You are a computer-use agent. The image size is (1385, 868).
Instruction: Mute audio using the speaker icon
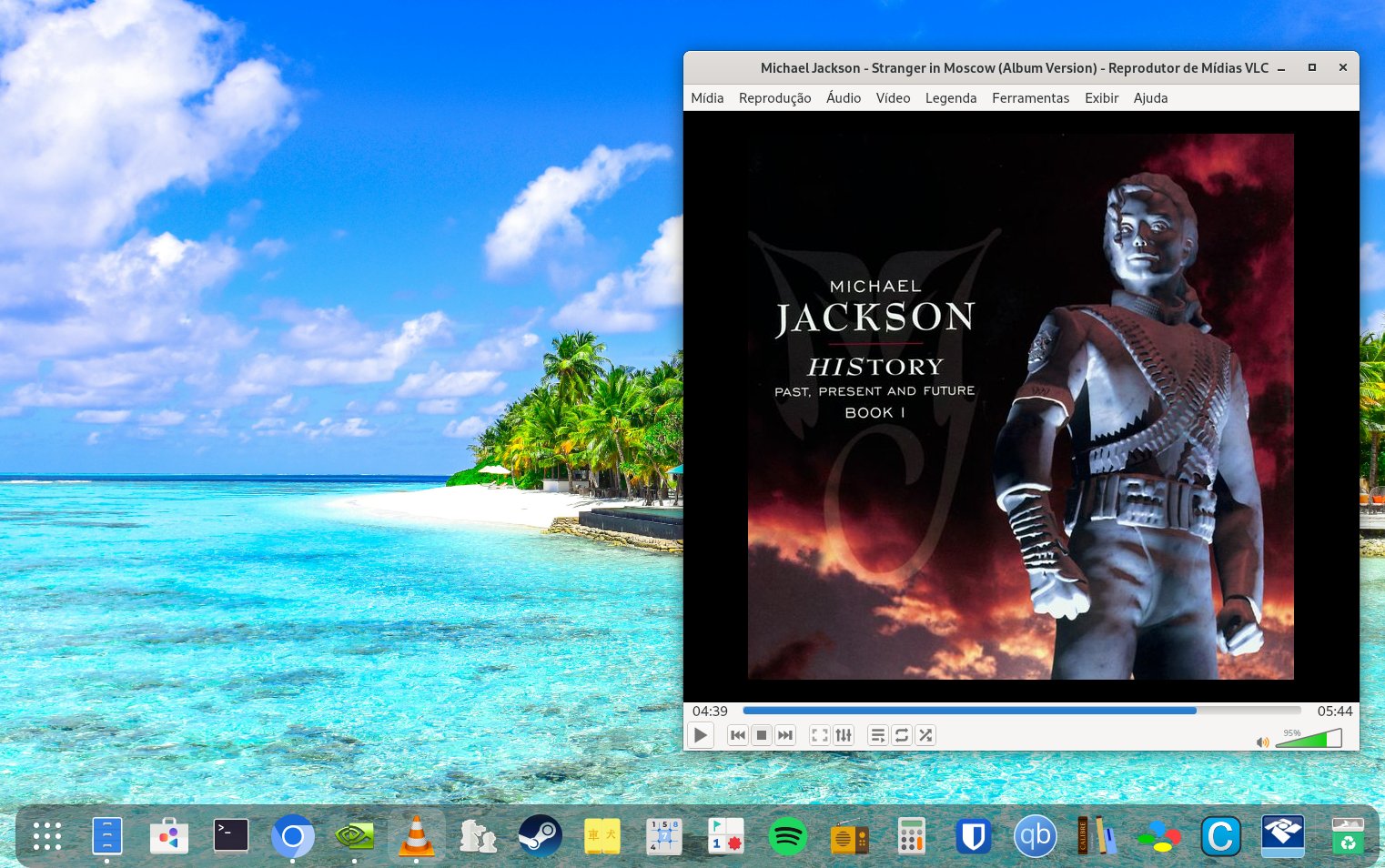point(1262,742)
